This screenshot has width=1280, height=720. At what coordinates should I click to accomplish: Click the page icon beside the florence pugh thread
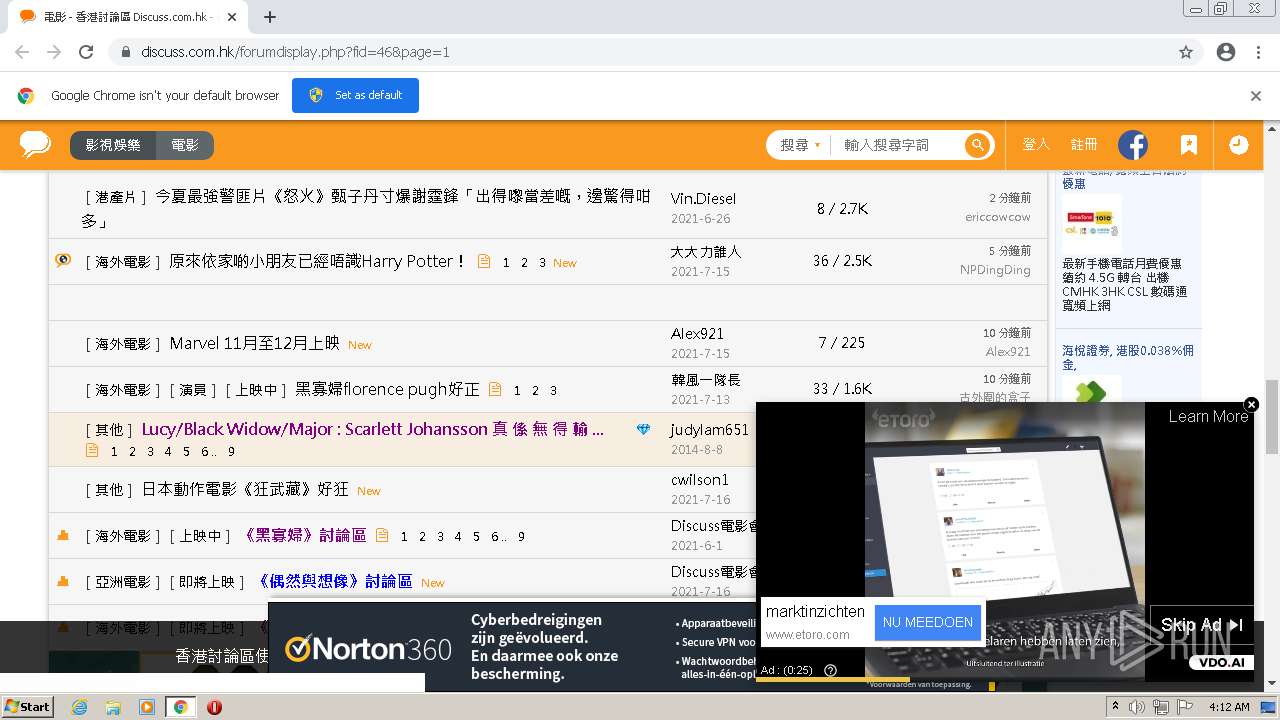tap(495, 389)
